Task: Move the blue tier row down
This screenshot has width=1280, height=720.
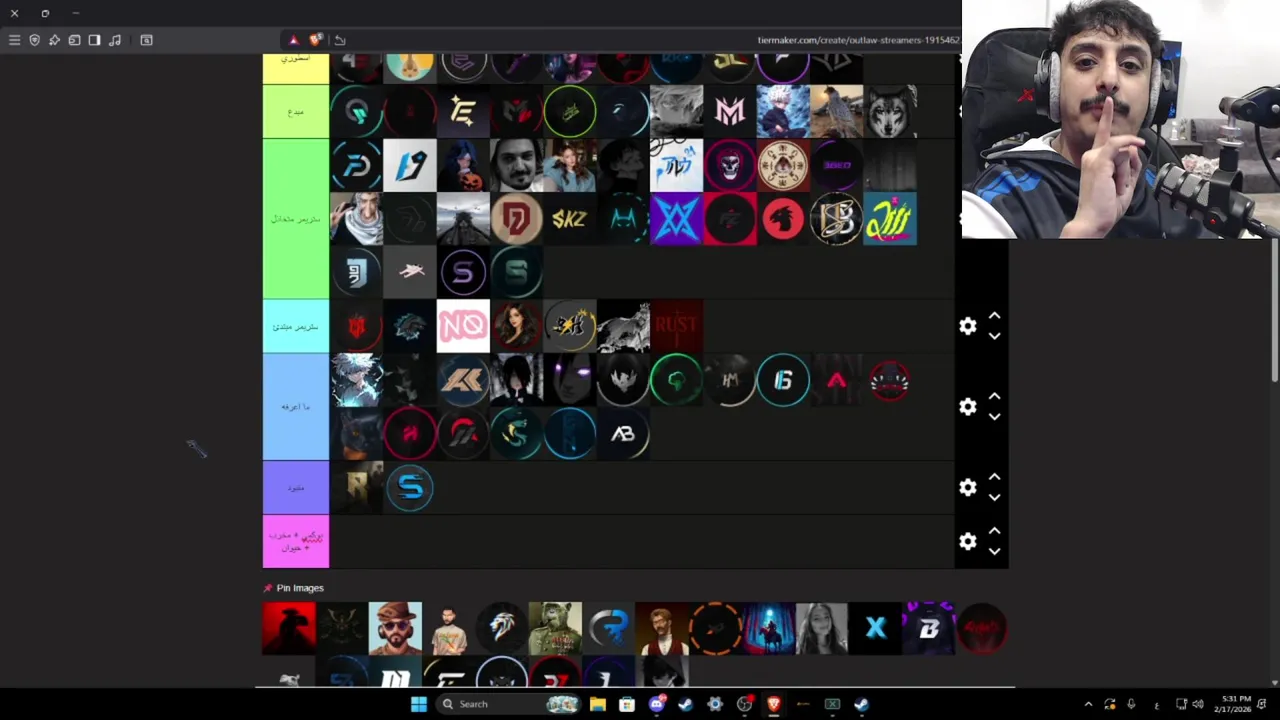Action: click(994, 417)
